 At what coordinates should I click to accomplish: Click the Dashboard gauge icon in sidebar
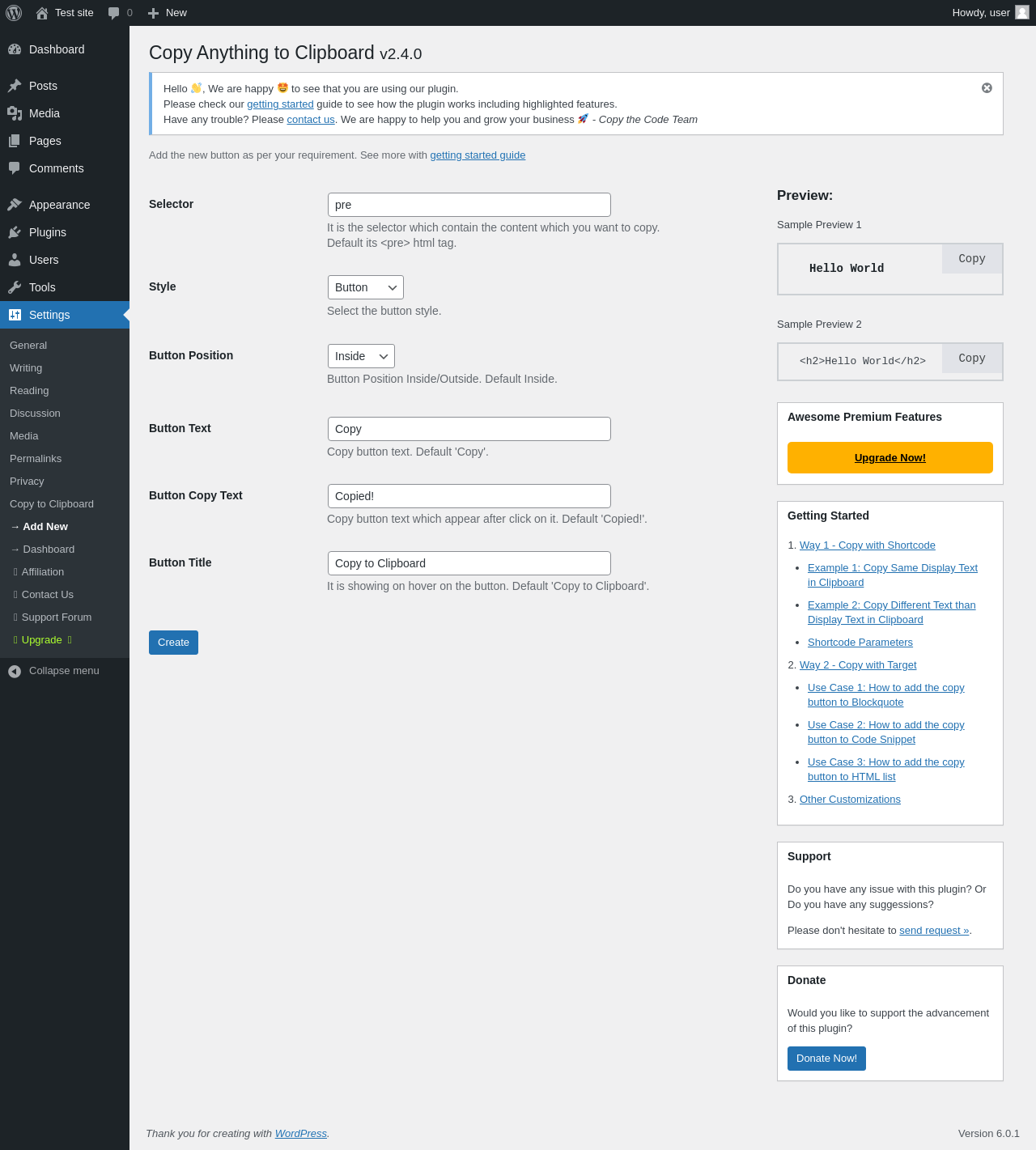pyautogui.click(x=15, y=49)
